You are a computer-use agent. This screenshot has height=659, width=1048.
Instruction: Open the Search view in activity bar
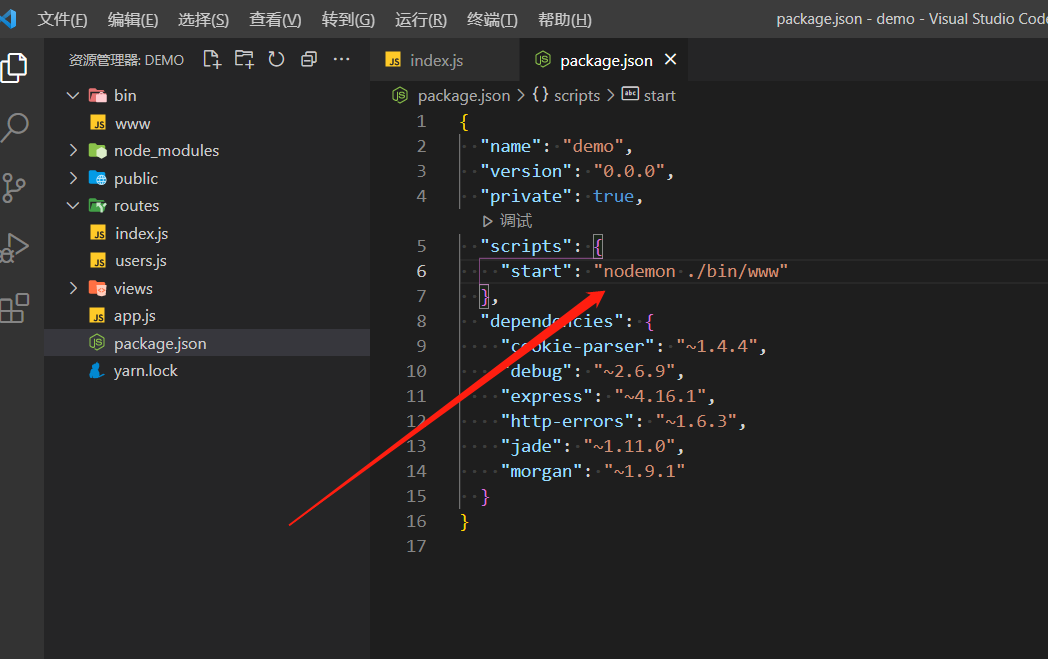coord(14,127)
